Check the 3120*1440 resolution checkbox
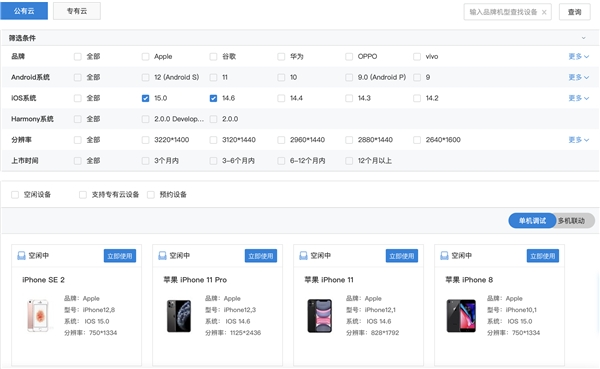The image size is (600, 369). coord(213,140)
